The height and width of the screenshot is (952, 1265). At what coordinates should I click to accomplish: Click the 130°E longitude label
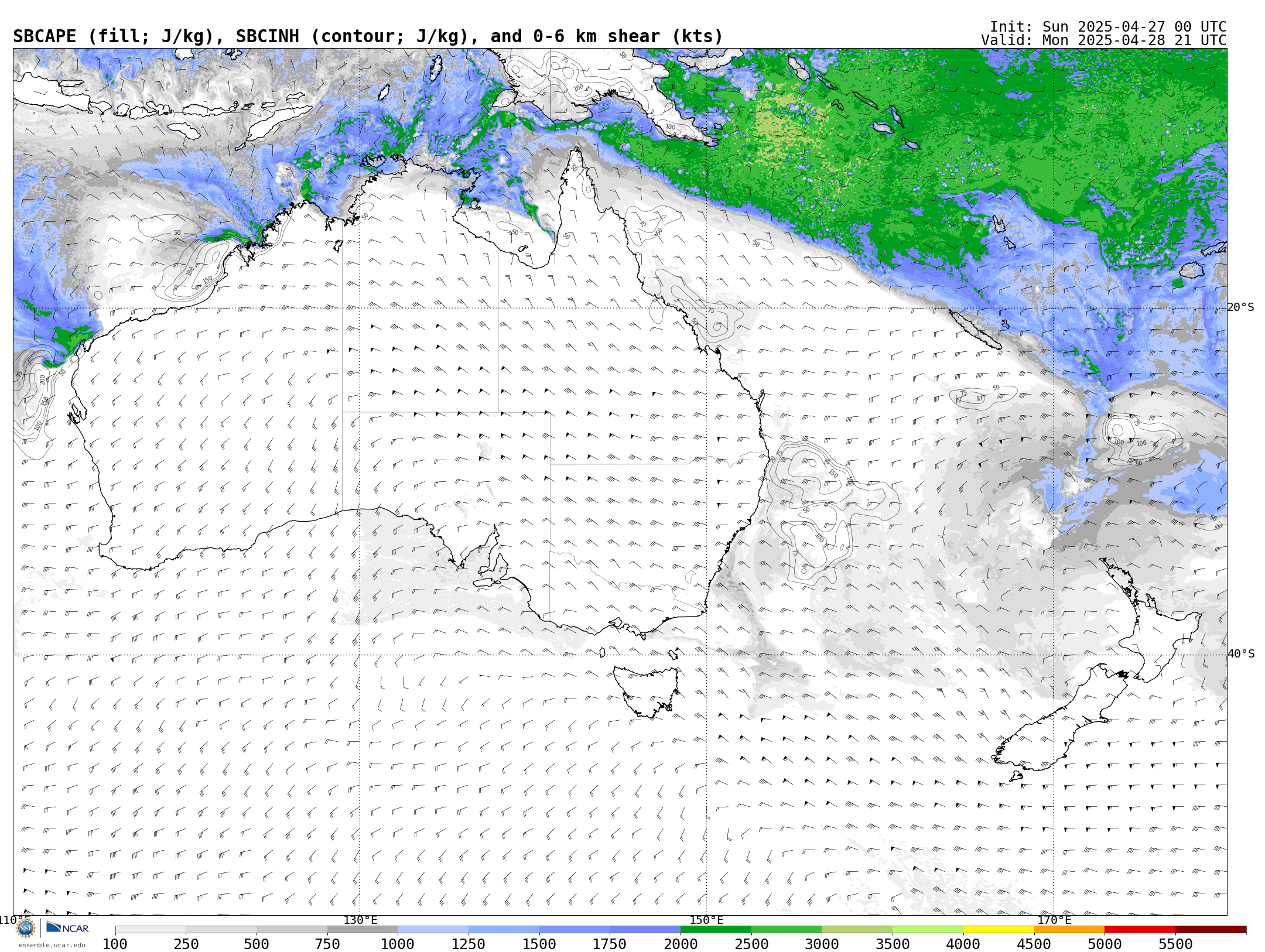[360, 920]
